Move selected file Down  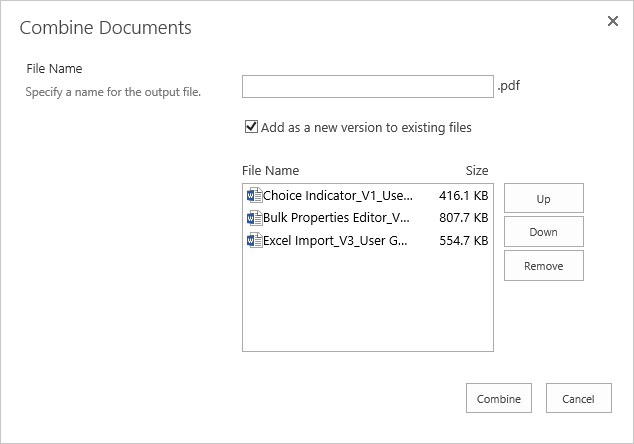543,232
